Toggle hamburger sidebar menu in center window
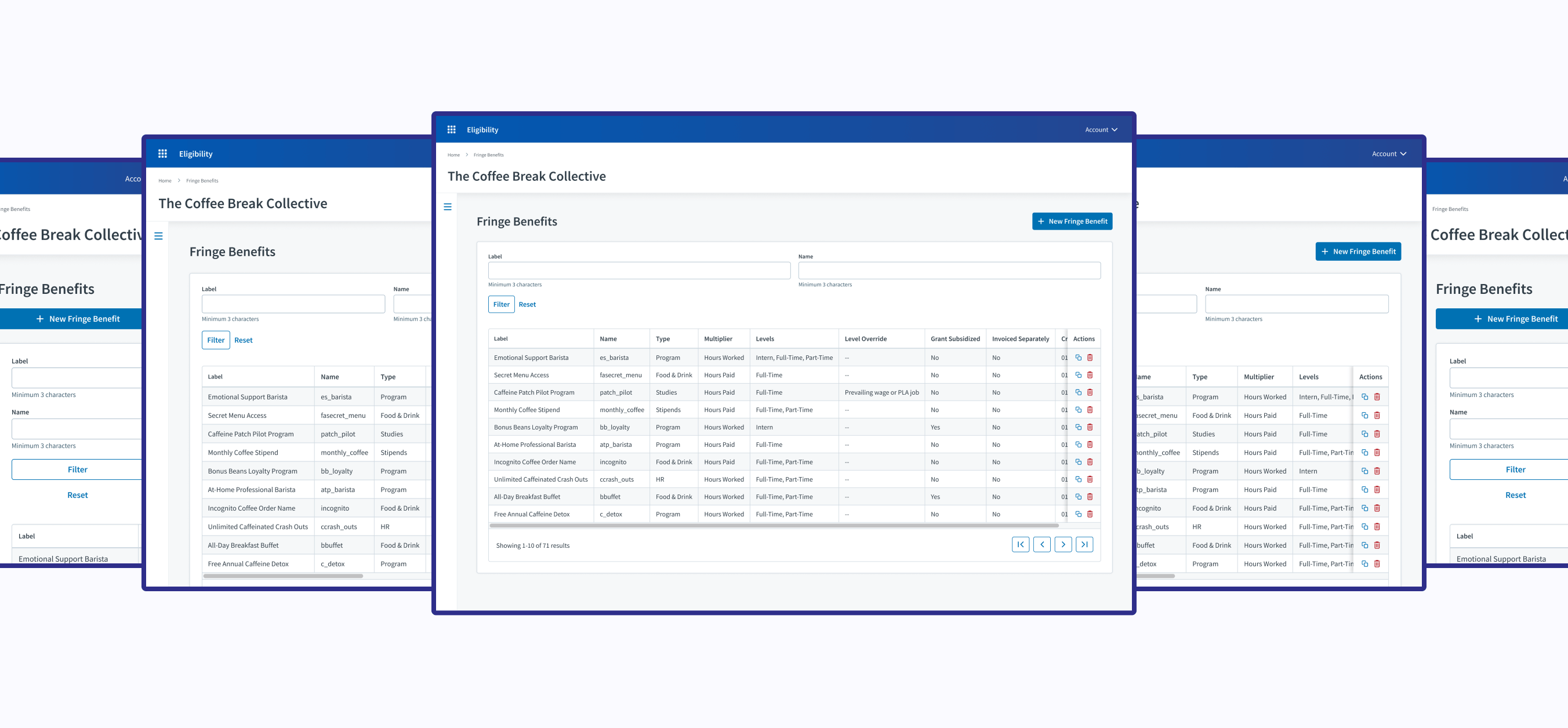This screenshot has height=728, width=1568. (448, 207)
